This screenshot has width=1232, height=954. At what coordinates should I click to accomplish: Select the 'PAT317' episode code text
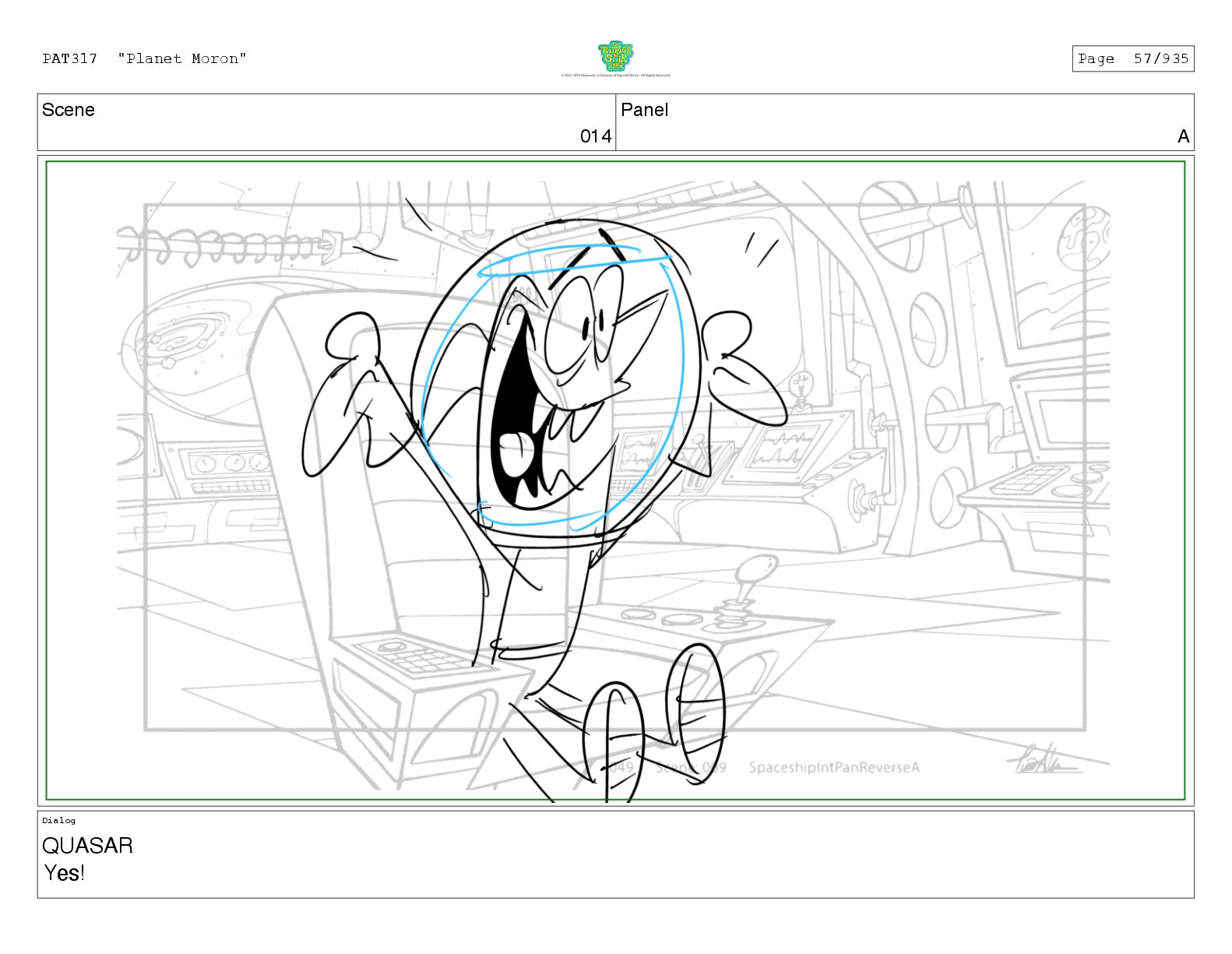(x=70, y=58)
